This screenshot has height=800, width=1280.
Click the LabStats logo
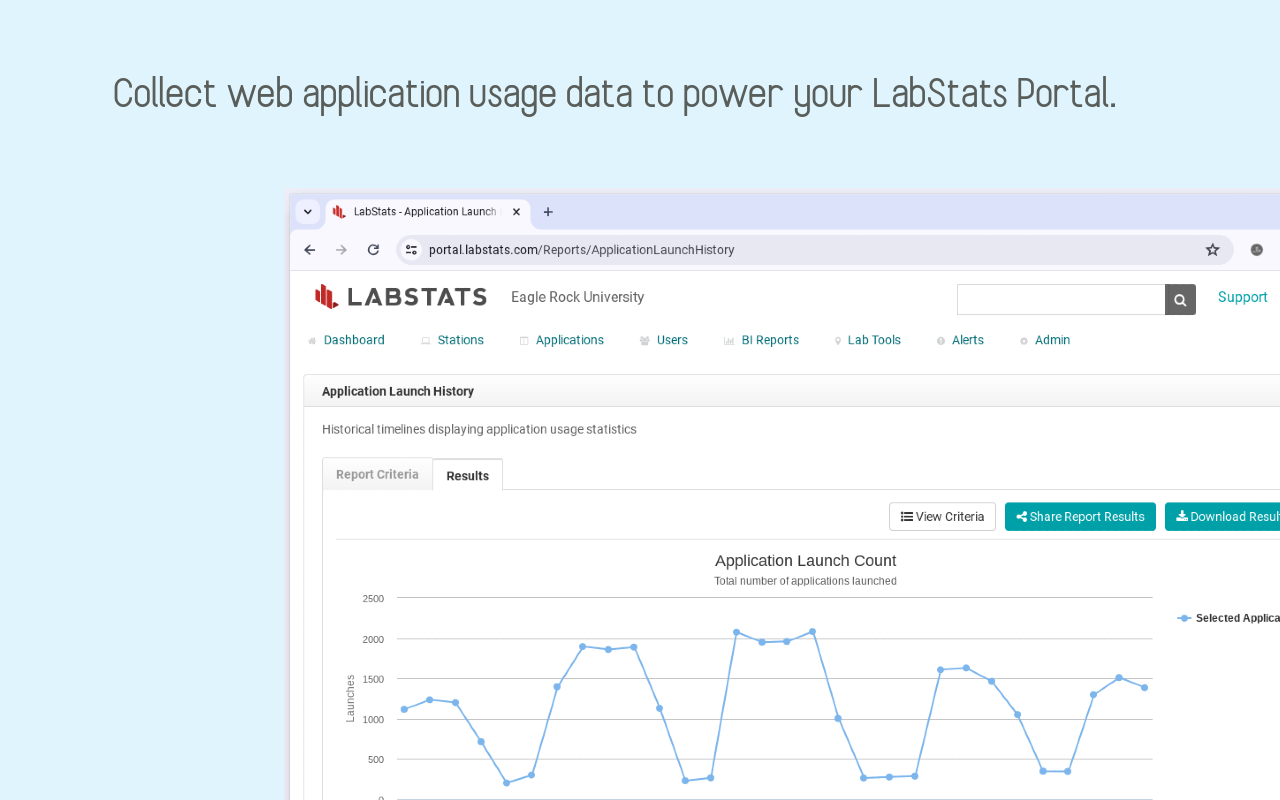[400, 296]
